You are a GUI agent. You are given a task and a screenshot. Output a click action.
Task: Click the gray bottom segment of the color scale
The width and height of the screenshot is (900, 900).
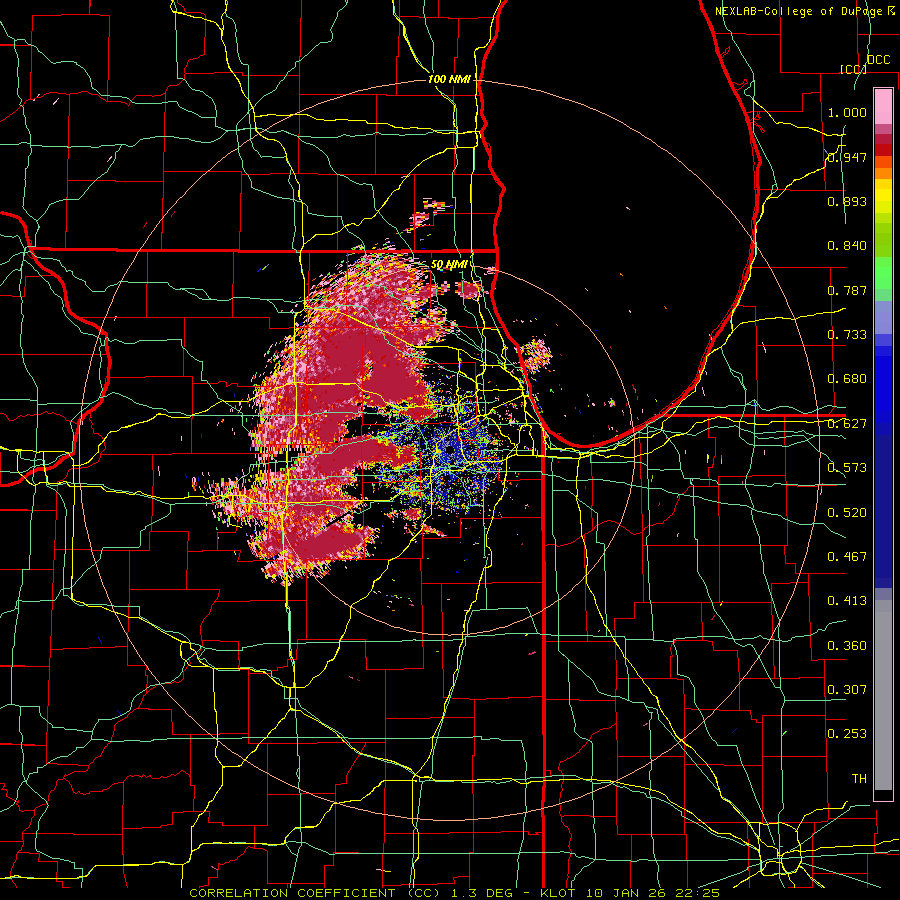[x=883, y=695]
